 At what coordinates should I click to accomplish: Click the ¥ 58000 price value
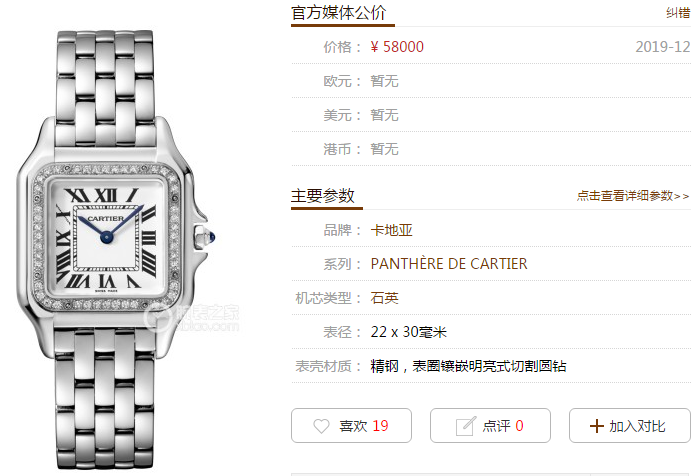click(x=397, y=47)
